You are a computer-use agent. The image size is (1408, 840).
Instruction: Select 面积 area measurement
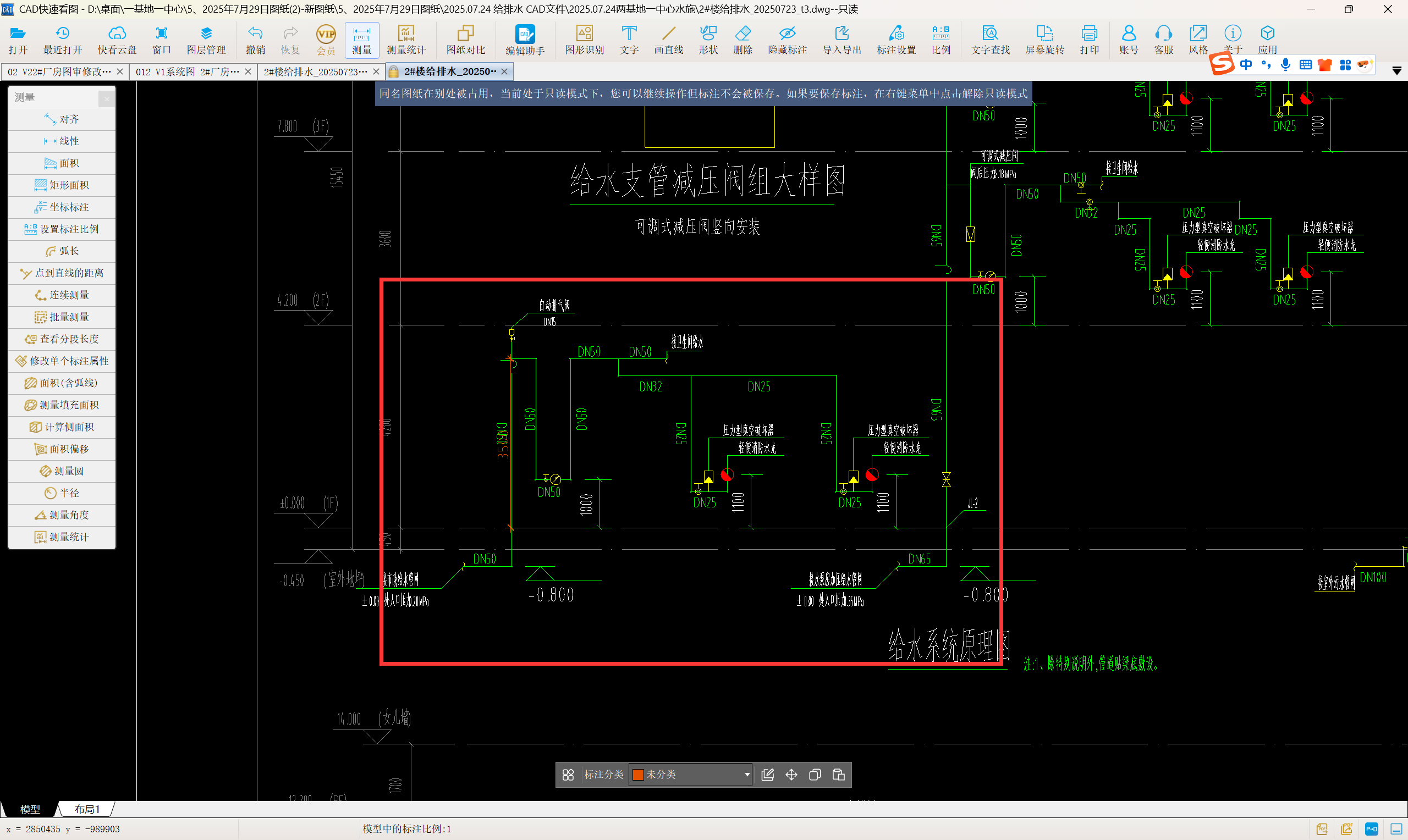tap(62, 163)
